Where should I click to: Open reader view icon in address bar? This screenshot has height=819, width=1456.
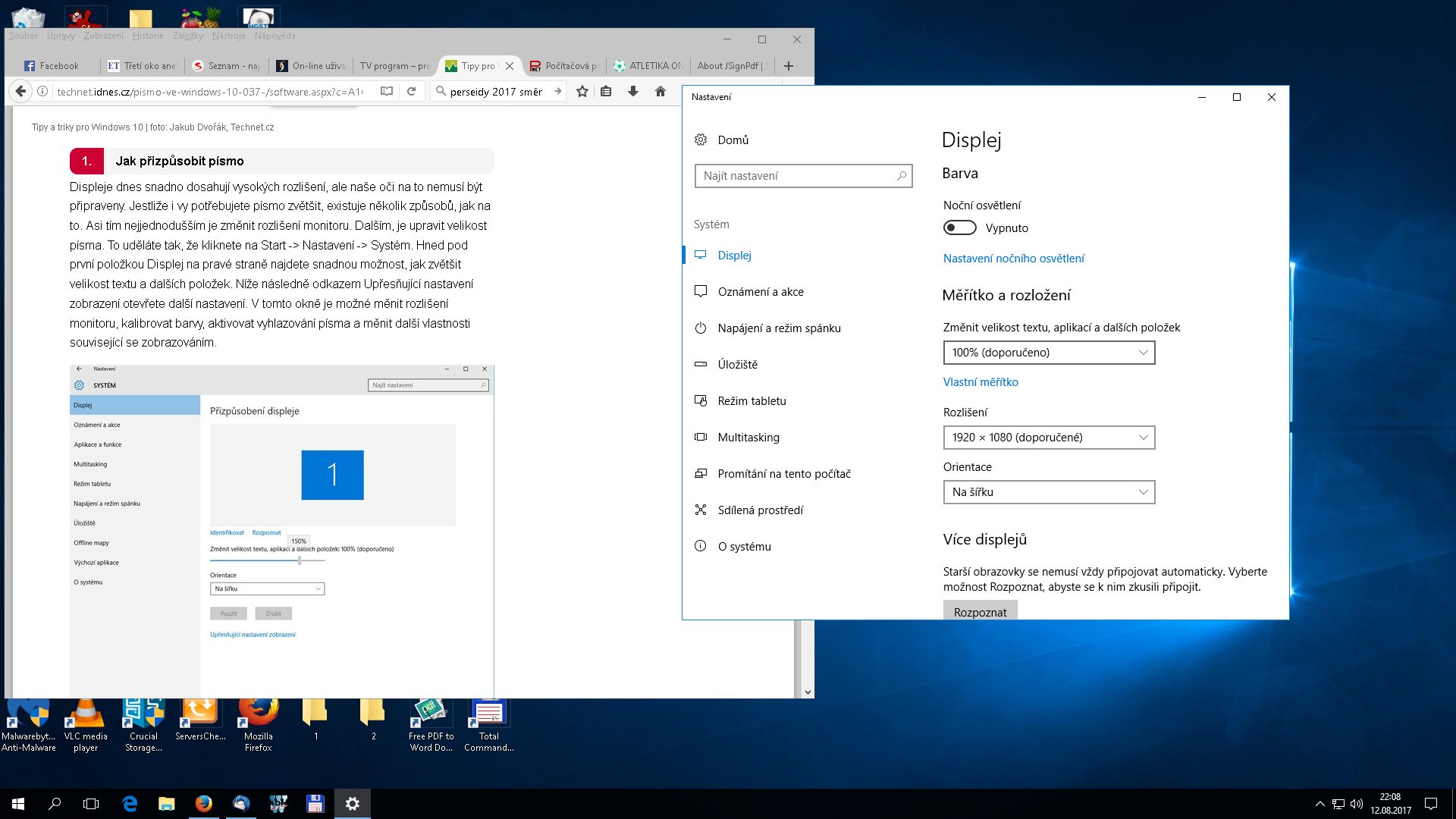(x=387, y=91)
